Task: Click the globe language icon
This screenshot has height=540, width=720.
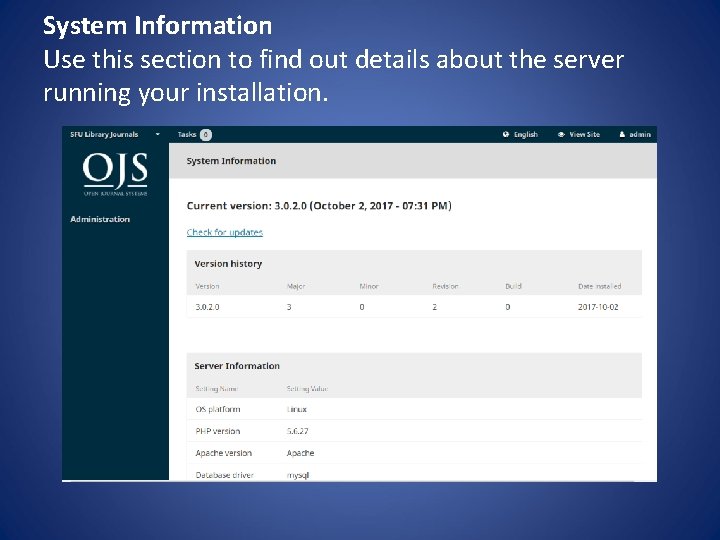Action: 506,135
